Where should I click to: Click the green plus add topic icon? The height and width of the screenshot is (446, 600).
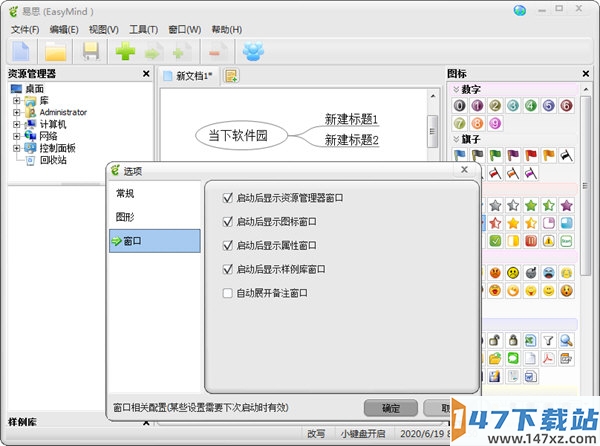[126, 50]
